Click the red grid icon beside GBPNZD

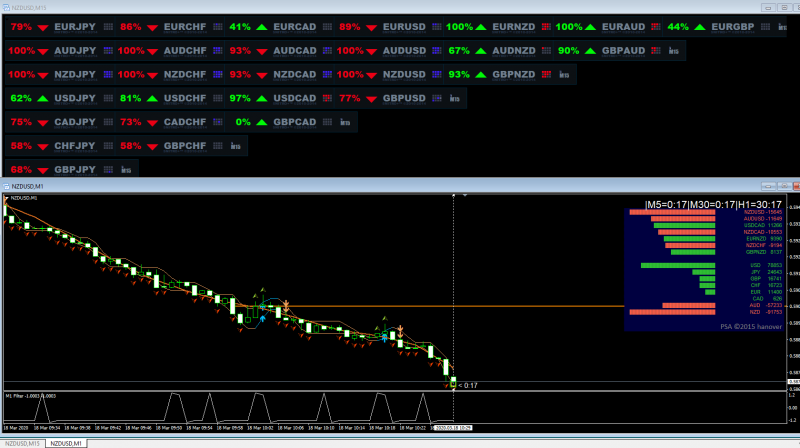(x=546, y=74)
